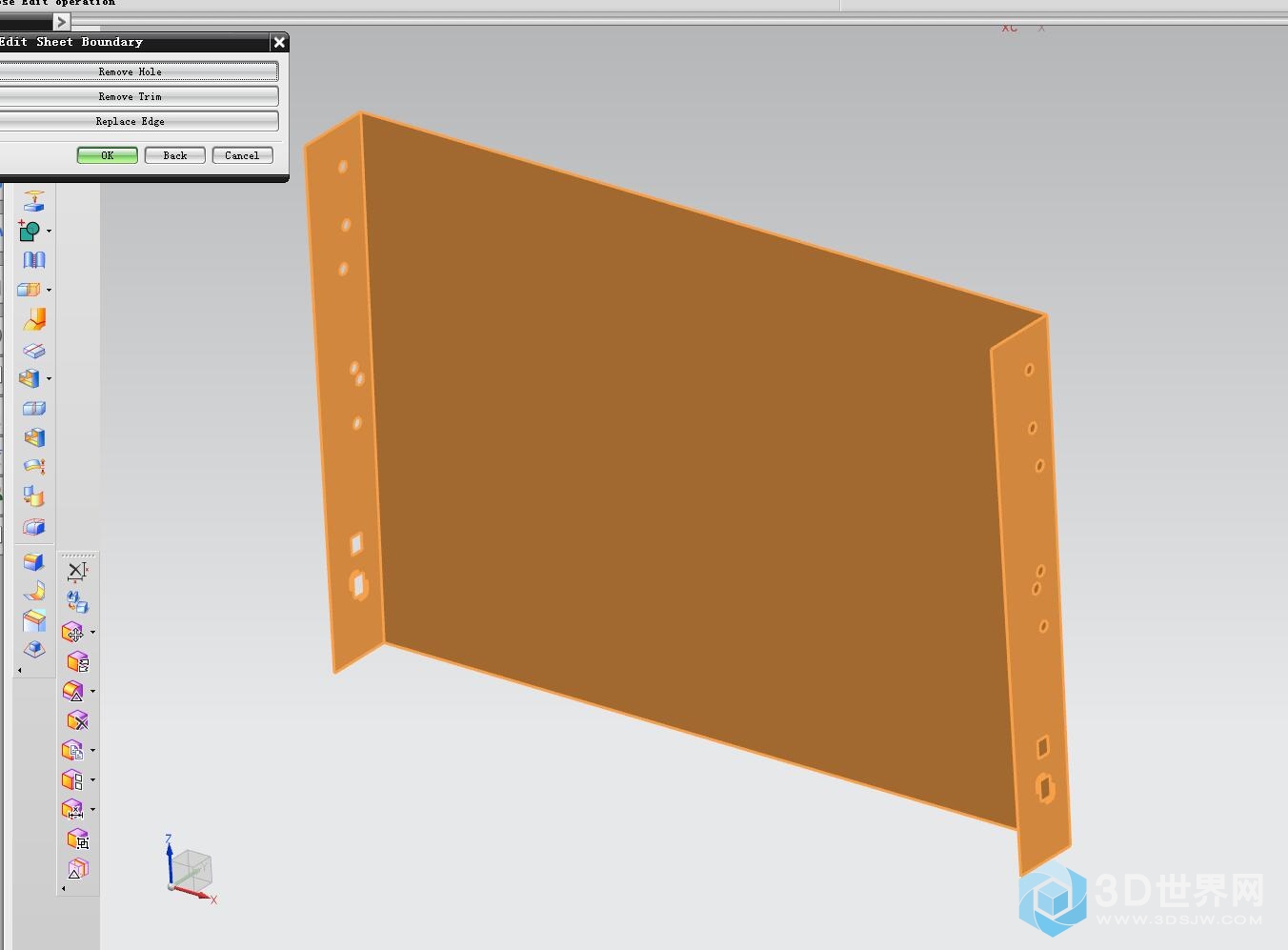Select the blue cube with orange top icon
The width and height of the screenshot is (1288, 950).
click(34, 562)
